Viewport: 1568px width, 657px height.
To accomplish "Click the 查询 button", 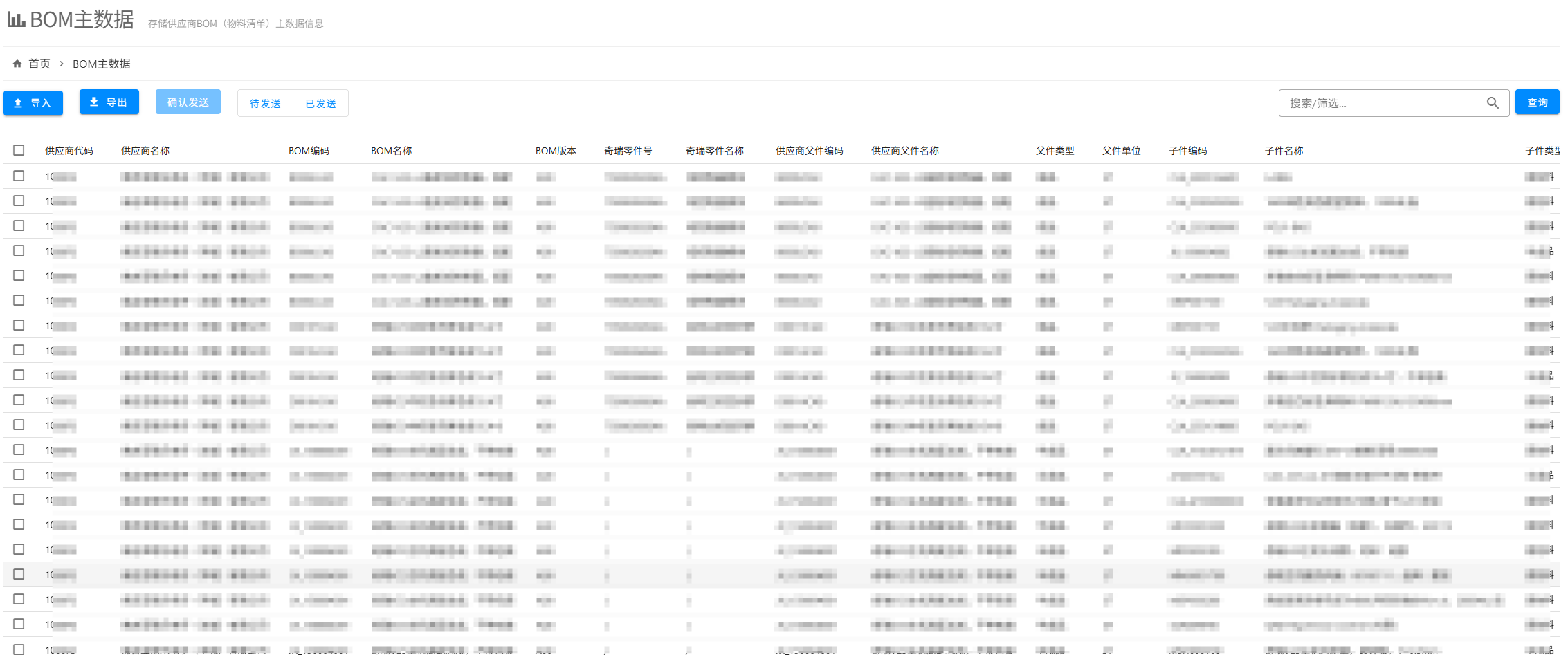I will [1537, 102].
